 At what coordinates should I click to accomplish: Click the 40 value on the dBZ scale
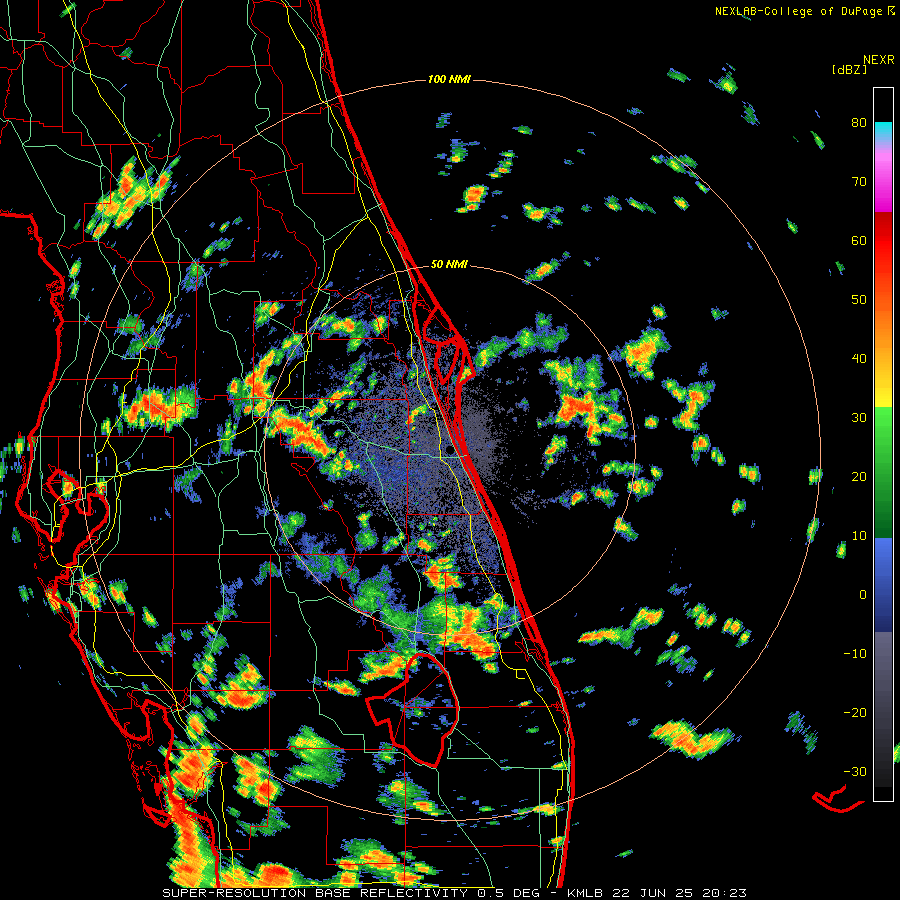pos(859,359)
